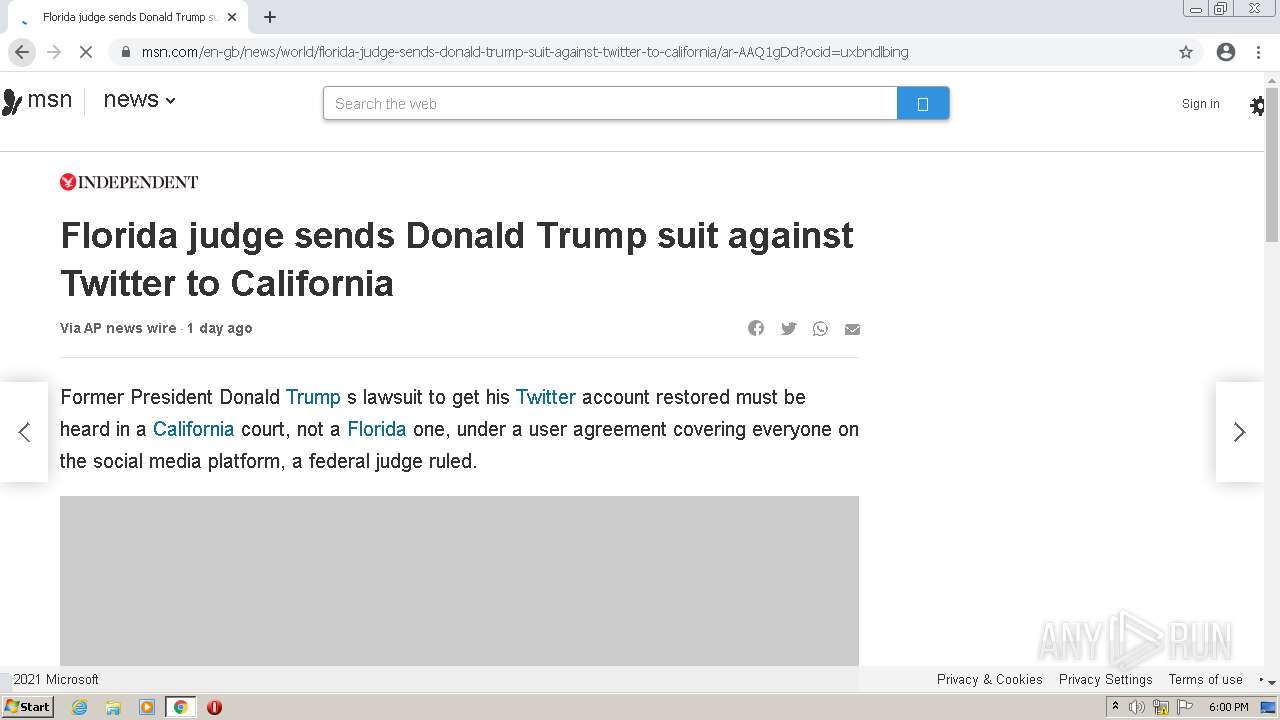Viewport: 1280px width, 720px height.
Task: Go to the previous article arrow
Action: tap(24, 432)
